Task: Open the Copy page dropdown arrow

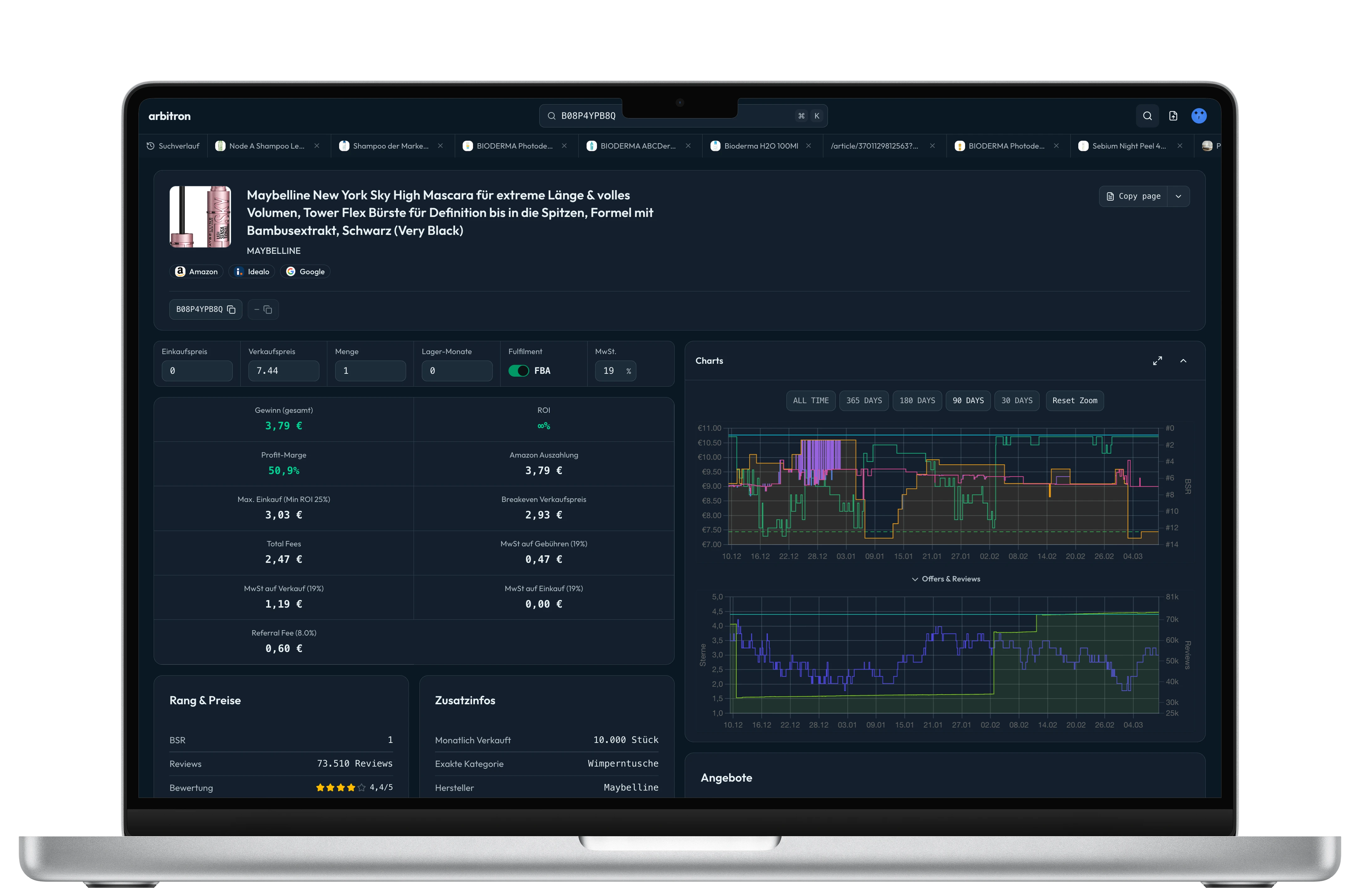Action: tap(1179, 196)
